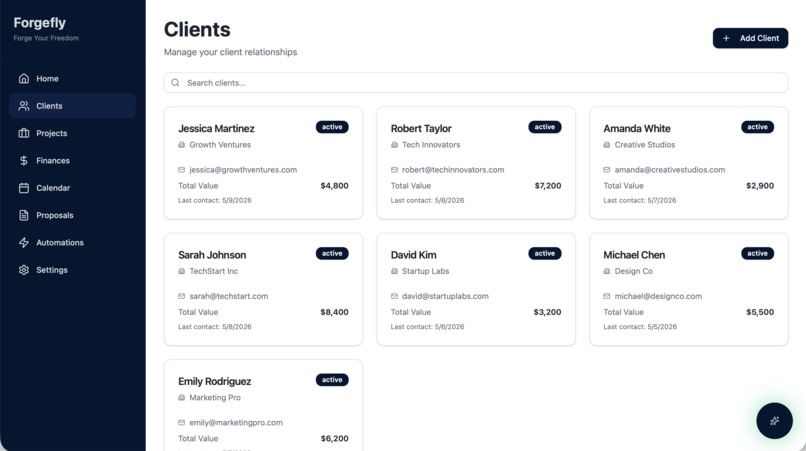806x451 pixels.
Task: Open Emily Rodriguez client card
Action: [x=263, y=405]
